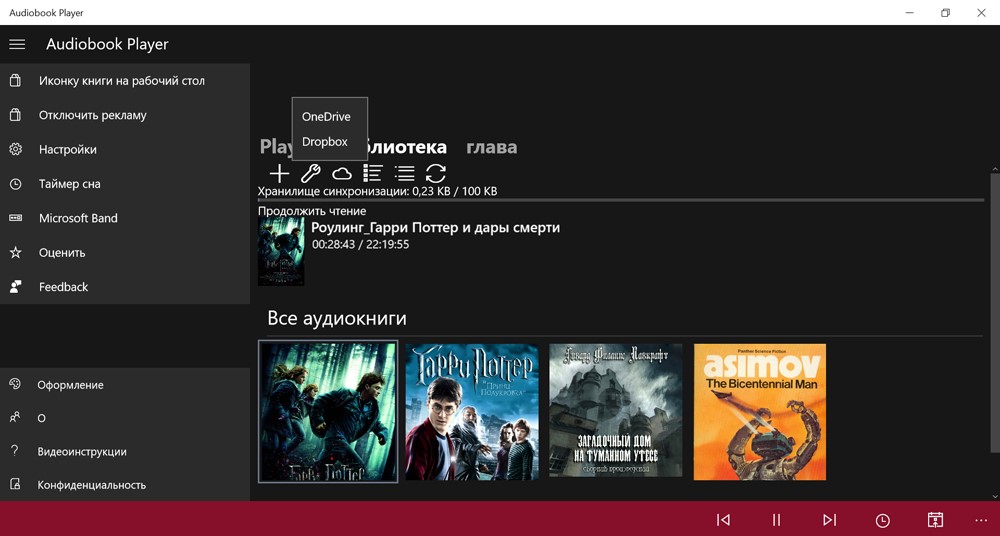Viewport: 1000px width, 536px height.
Task: Click the playback time 00:28:43 / 22:19:55
Action: (x=360, y=244)
